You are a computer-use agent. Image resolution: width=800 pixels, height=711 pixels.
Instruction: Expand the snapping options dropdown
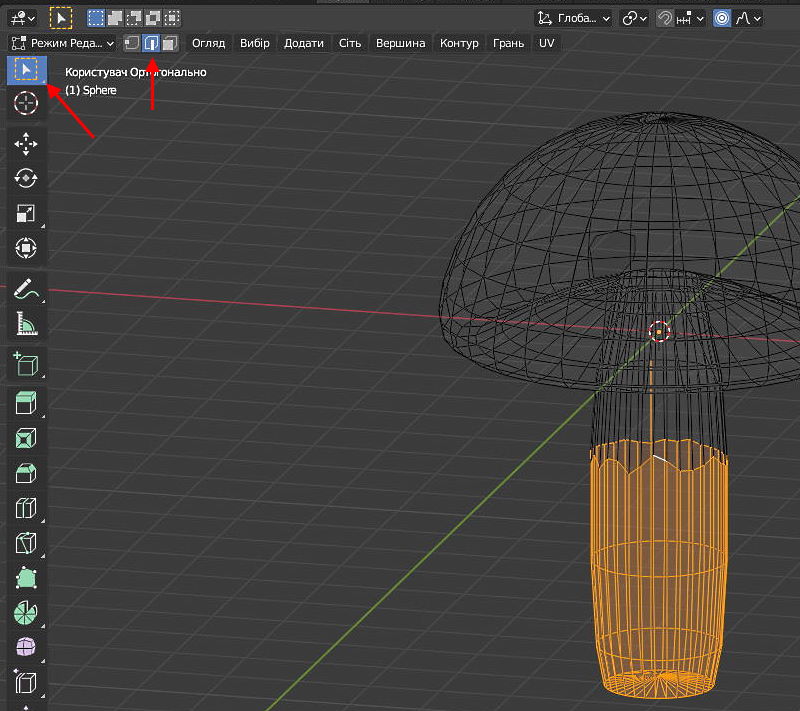click(690, 18)
